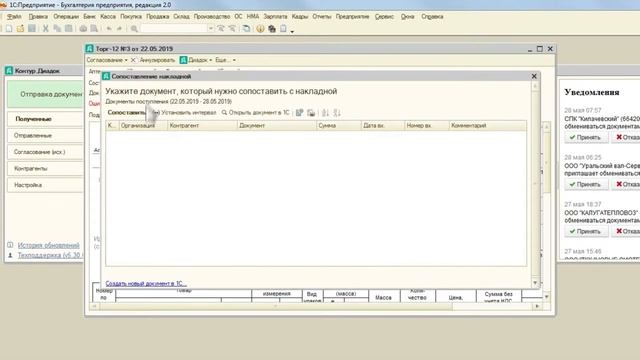Click the New document icon in main toolbar
This screenshot has width=640, height=360.
pyautogui.click(x=9, y=29)
